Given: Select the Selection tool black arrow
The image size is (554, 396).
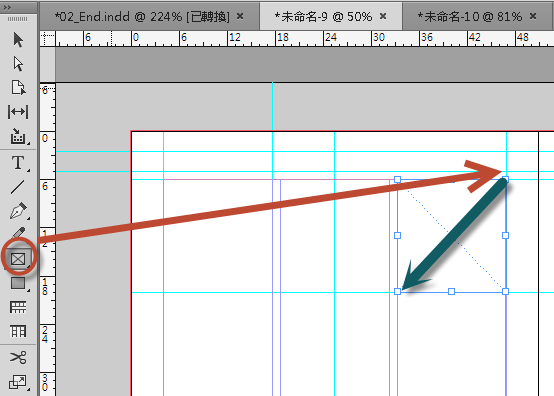Looking at the screenshot, I should pyautogui.click(x=18, y=40).
